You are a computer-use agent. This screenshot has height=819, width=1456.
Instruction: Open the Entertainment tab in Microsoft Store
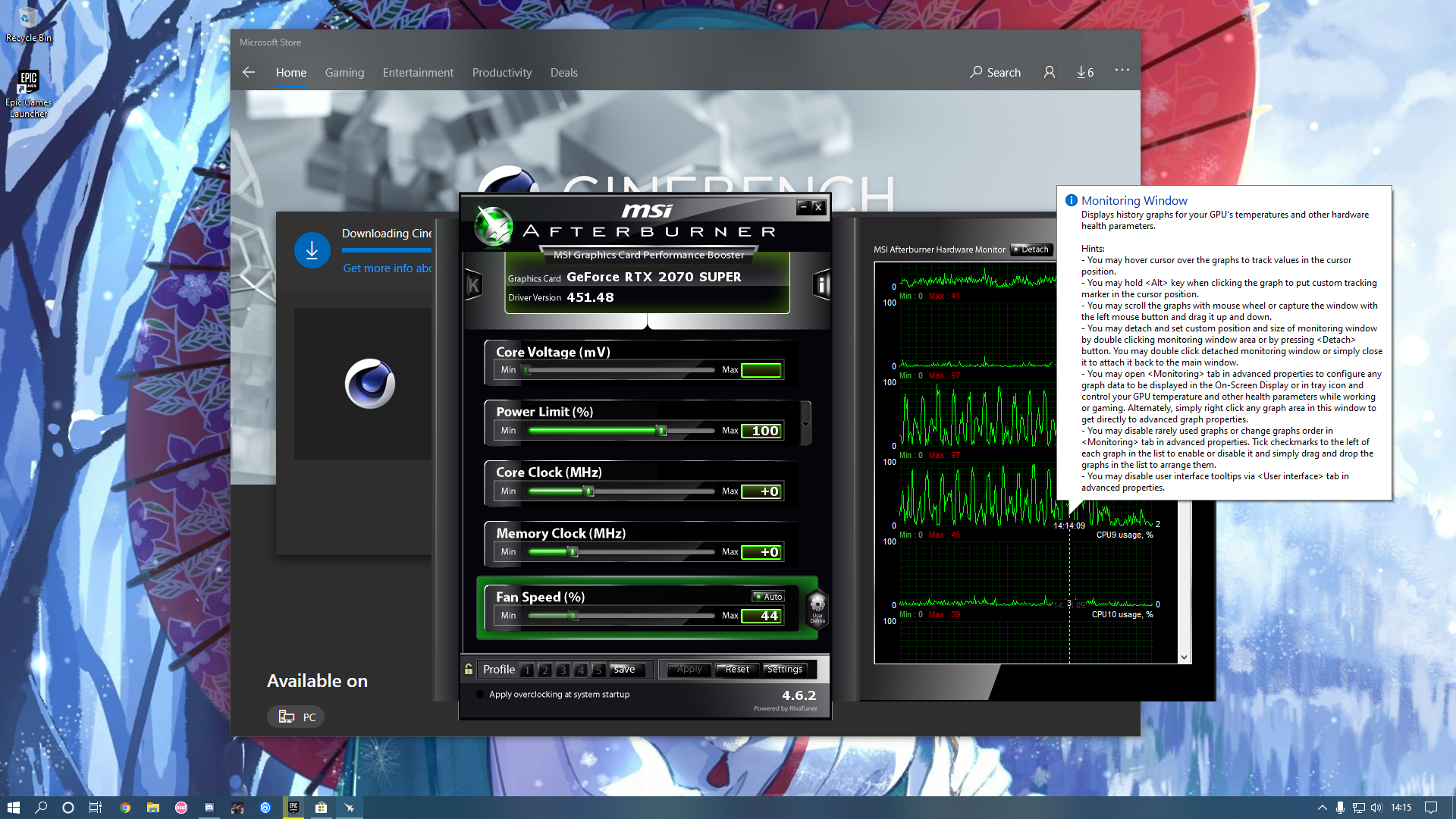click(418, 73)
